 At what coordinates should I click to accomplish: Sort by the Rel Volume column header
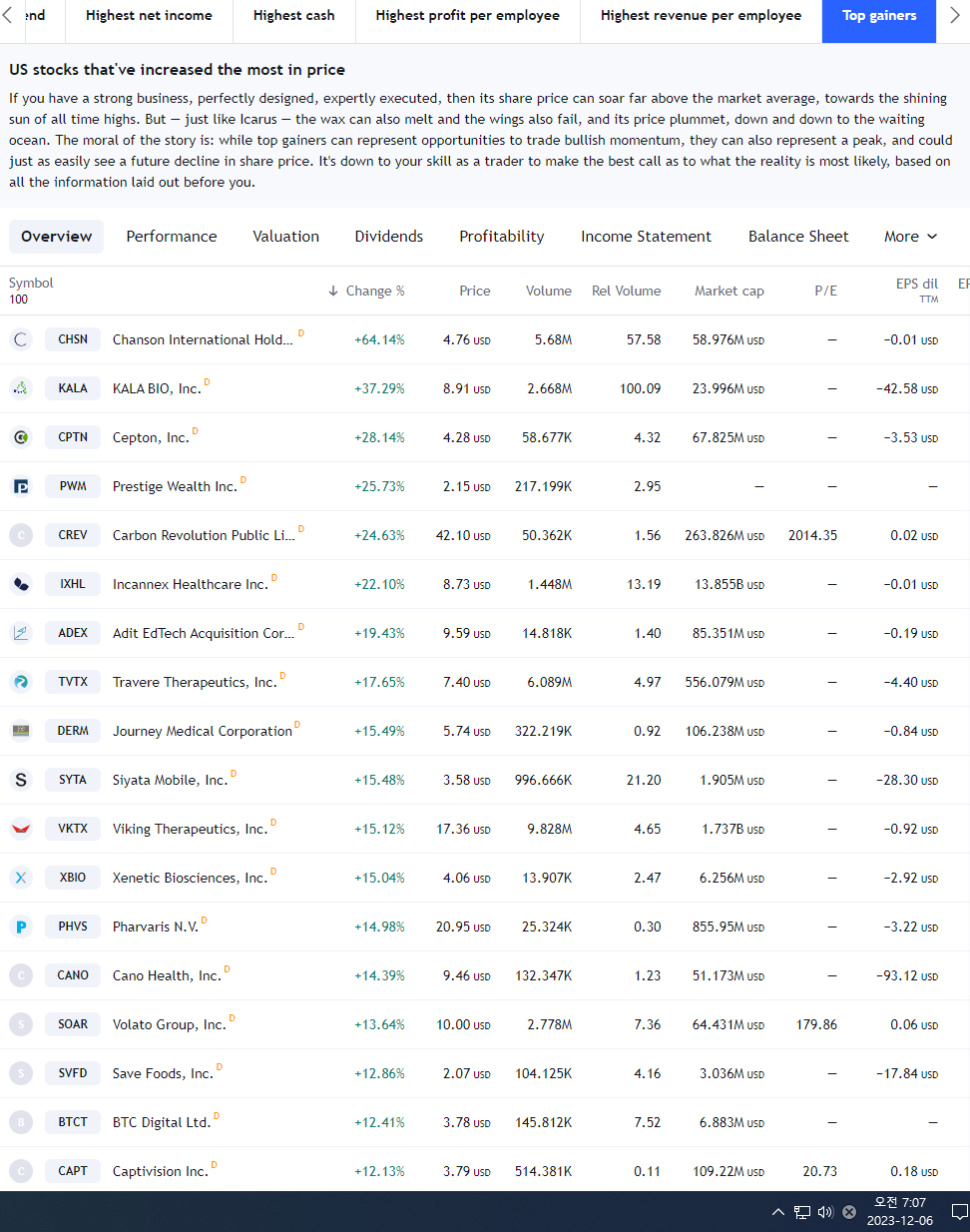coord(627,291)
